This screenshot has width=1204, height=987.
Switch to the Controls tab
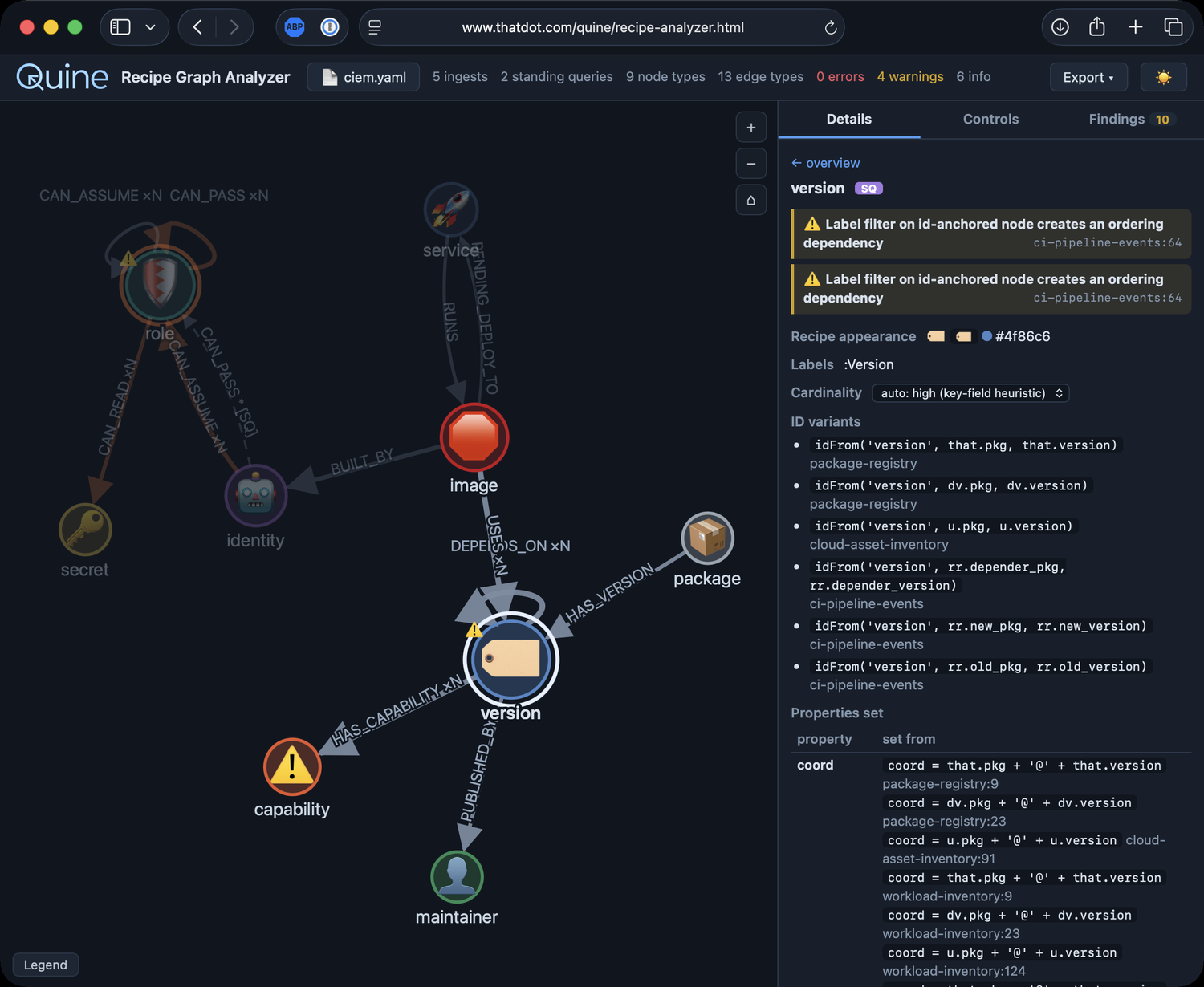[x=990, y=119]
